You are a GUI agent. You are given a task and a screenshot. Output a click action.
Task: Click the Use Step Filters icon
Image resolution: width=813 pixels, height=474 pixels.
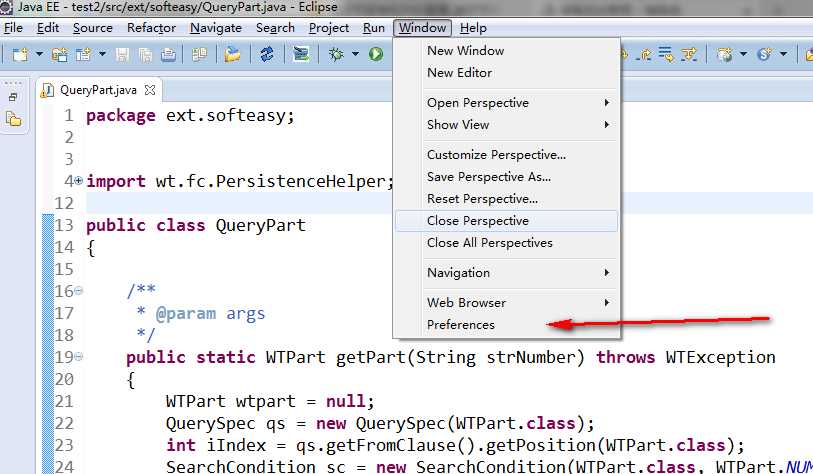pyautogui.click(x=689, y=54)
